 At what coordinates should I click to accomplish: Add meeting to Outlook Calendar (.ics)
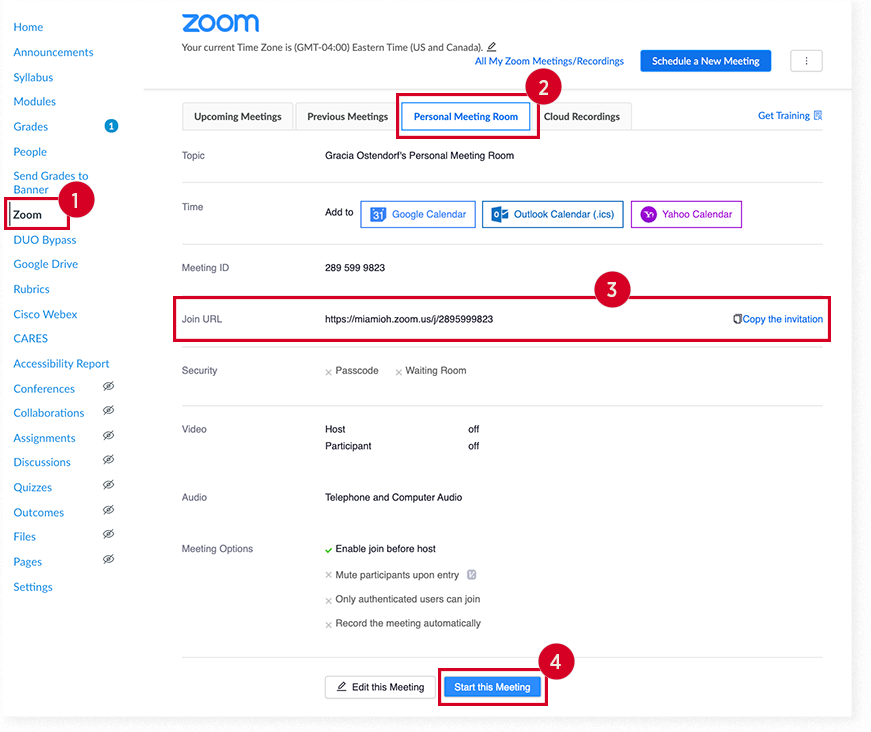click(553, 214)
